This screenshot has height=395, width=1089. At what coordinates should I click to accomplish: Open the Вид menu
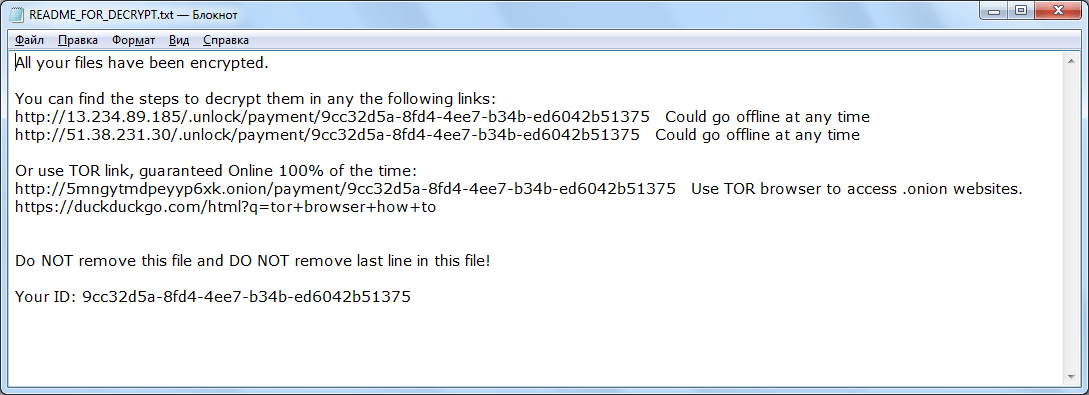coord(179,40)
